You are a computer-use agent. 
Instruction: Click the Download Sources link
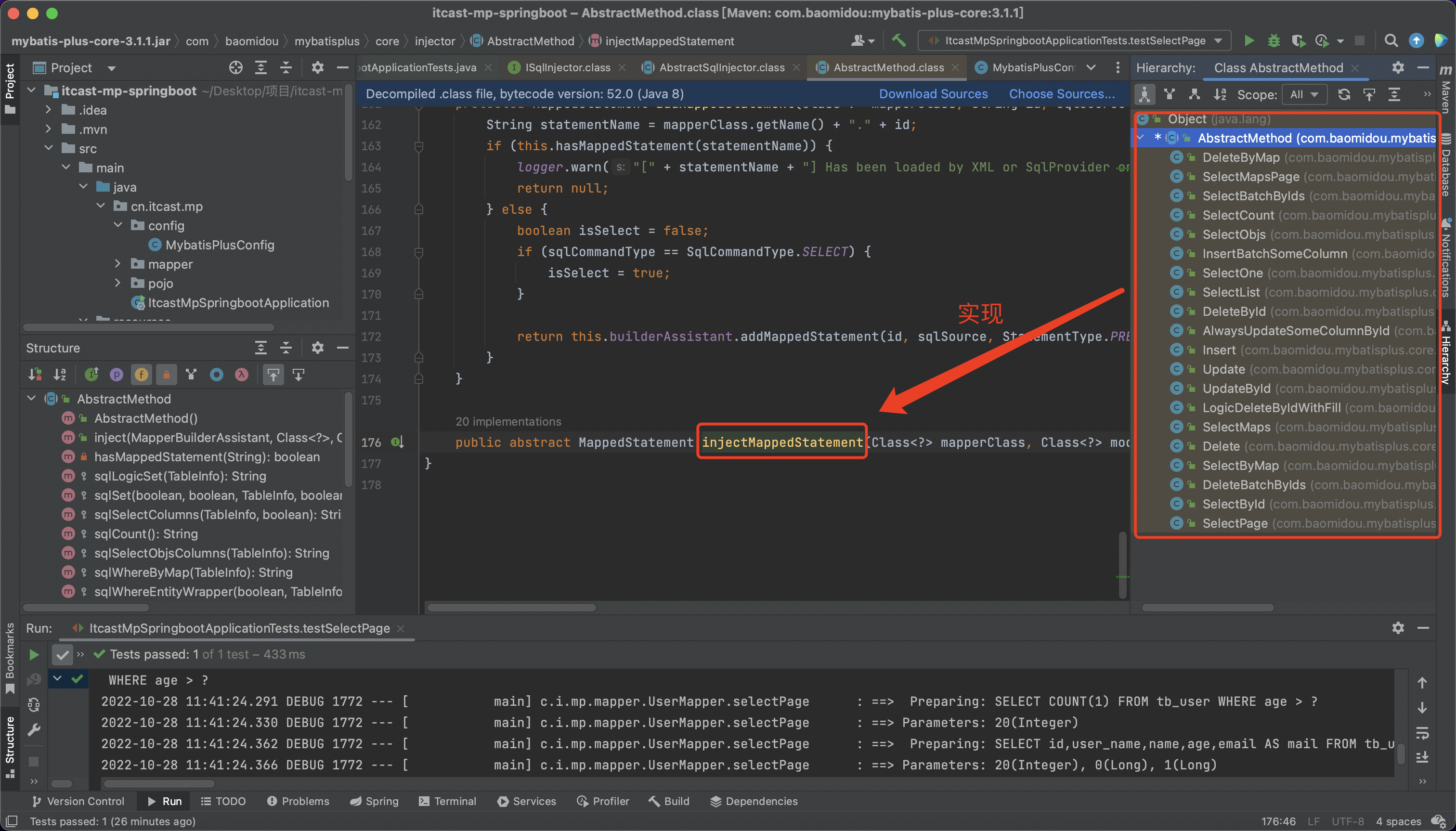(x=933, y=94)
